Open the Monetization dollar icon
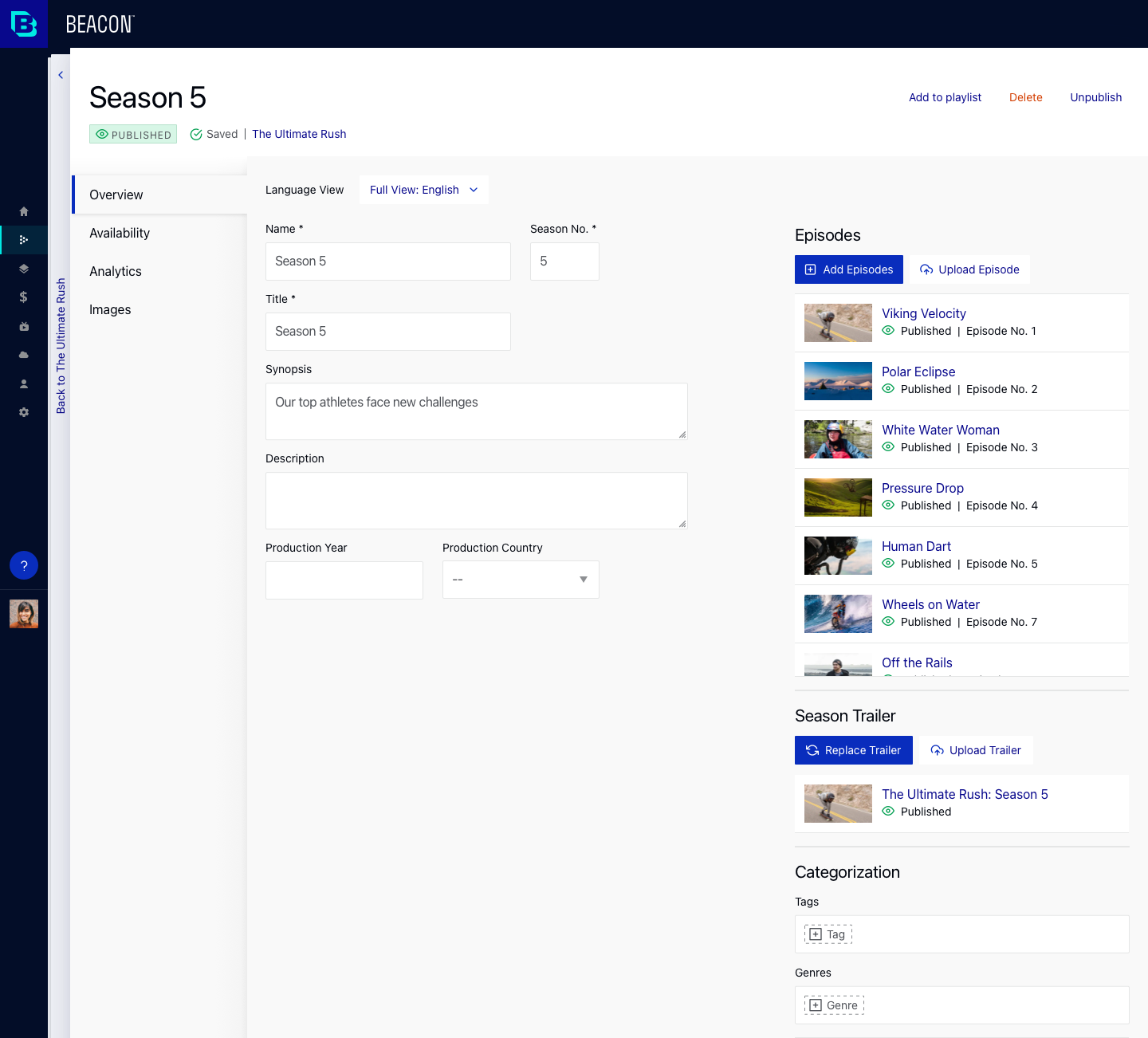Image resolution: width=1148 pixels, height=1038 pixels. click(x=24, y=297)
